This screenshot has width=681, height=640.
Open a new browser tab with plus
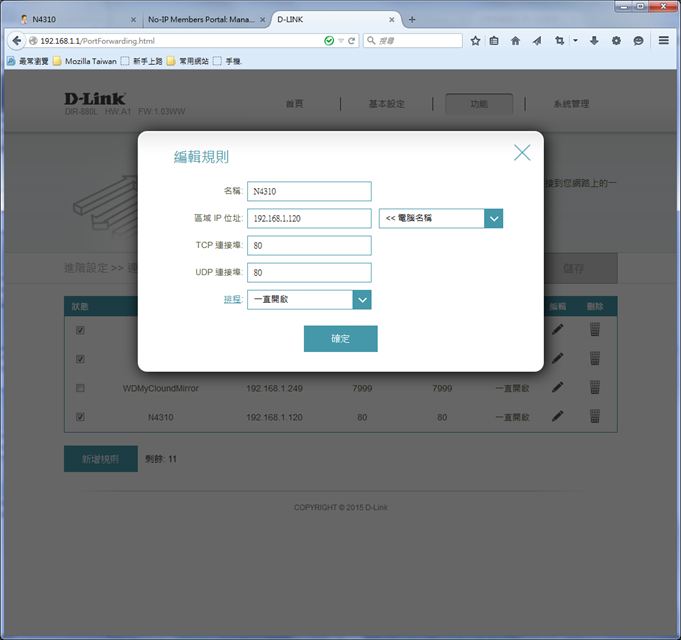tap(412, 20)
